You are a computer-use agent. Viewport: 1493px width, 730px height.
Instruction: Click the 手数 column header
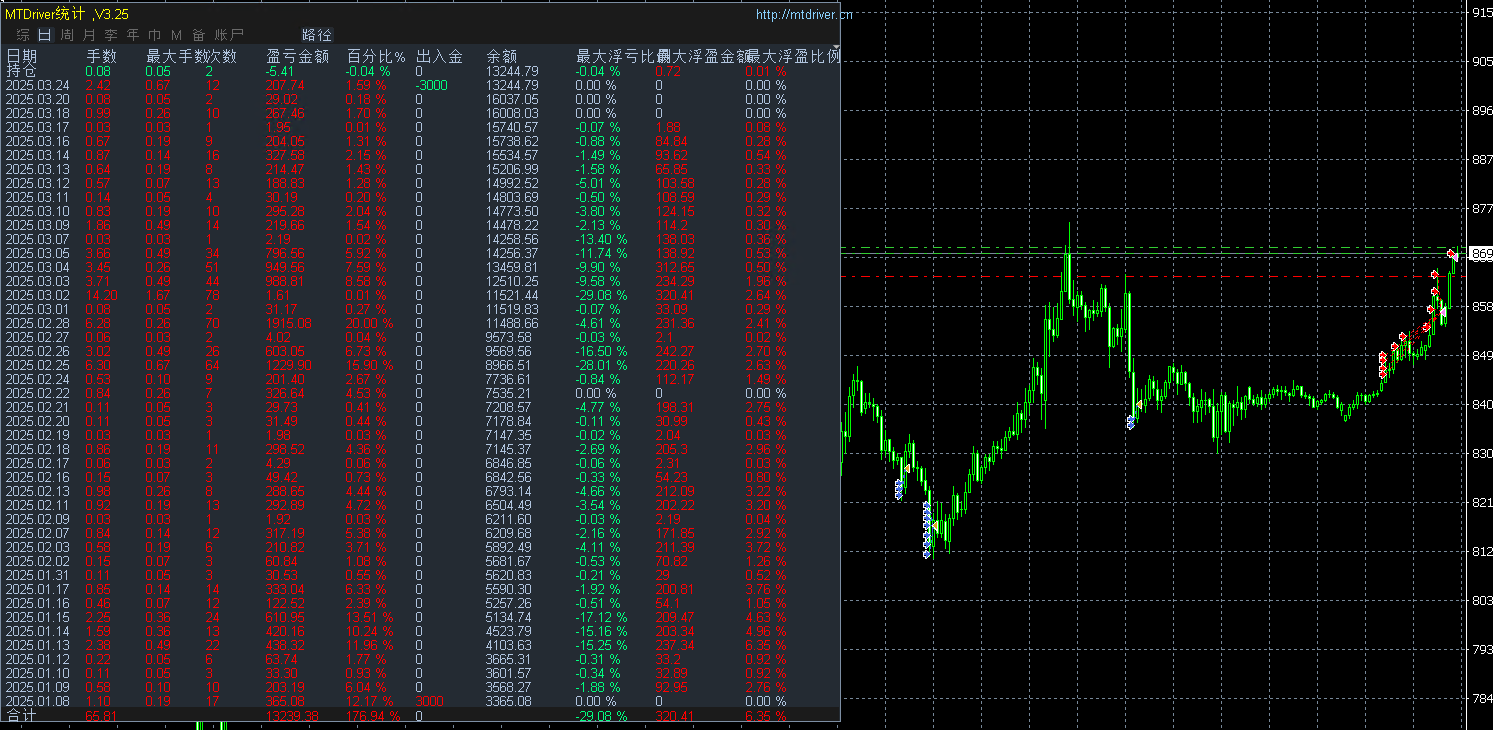[101, 57]
